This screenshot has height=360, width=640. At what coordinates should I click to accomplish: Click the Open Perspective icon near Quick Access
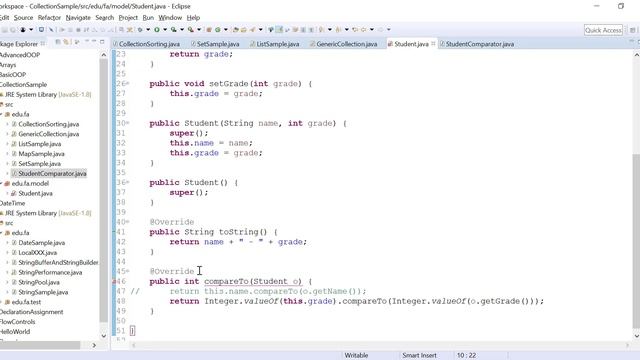coord(632,30)
